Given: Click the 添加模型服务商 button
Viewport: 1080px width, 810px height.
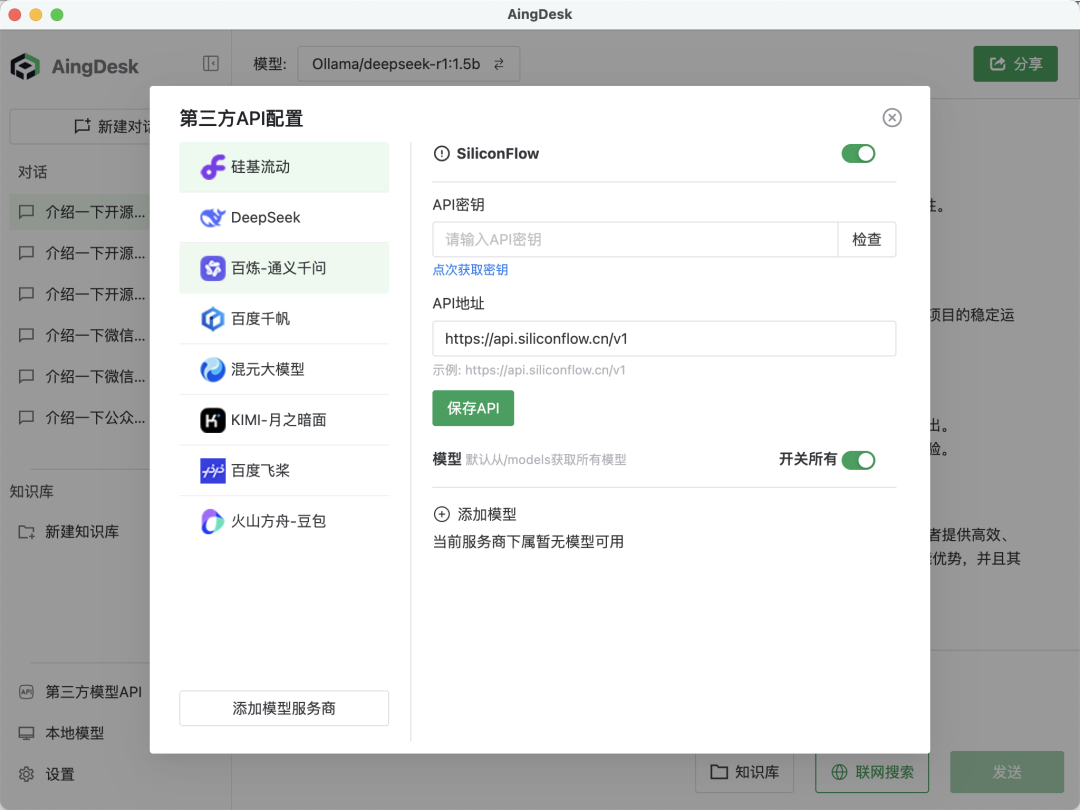Looking at the screenshot, I should [x=284, y=708].
